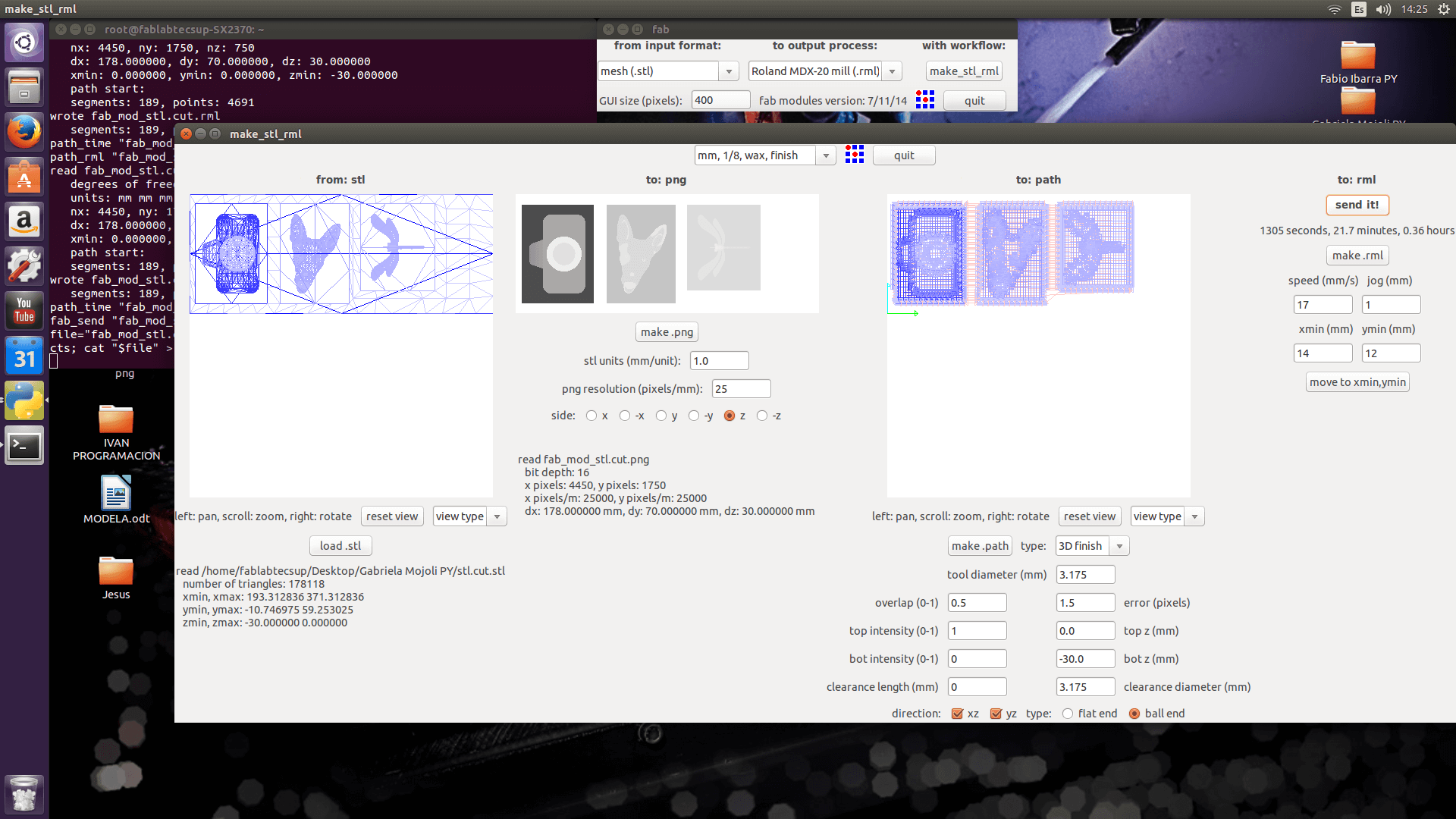
Task: Select side -y radio button
Action: coord(694,416)
